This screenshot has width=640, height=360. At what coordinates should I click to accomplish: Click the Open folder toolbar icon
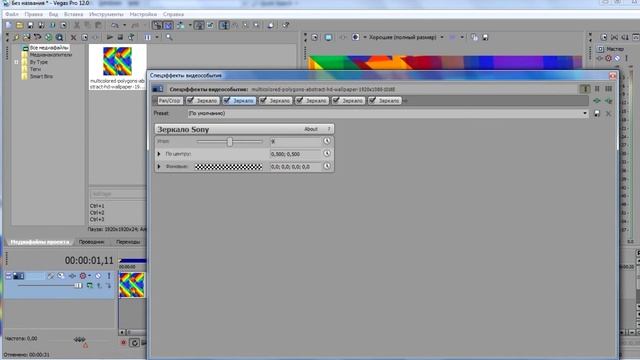[x=19, y=25]
